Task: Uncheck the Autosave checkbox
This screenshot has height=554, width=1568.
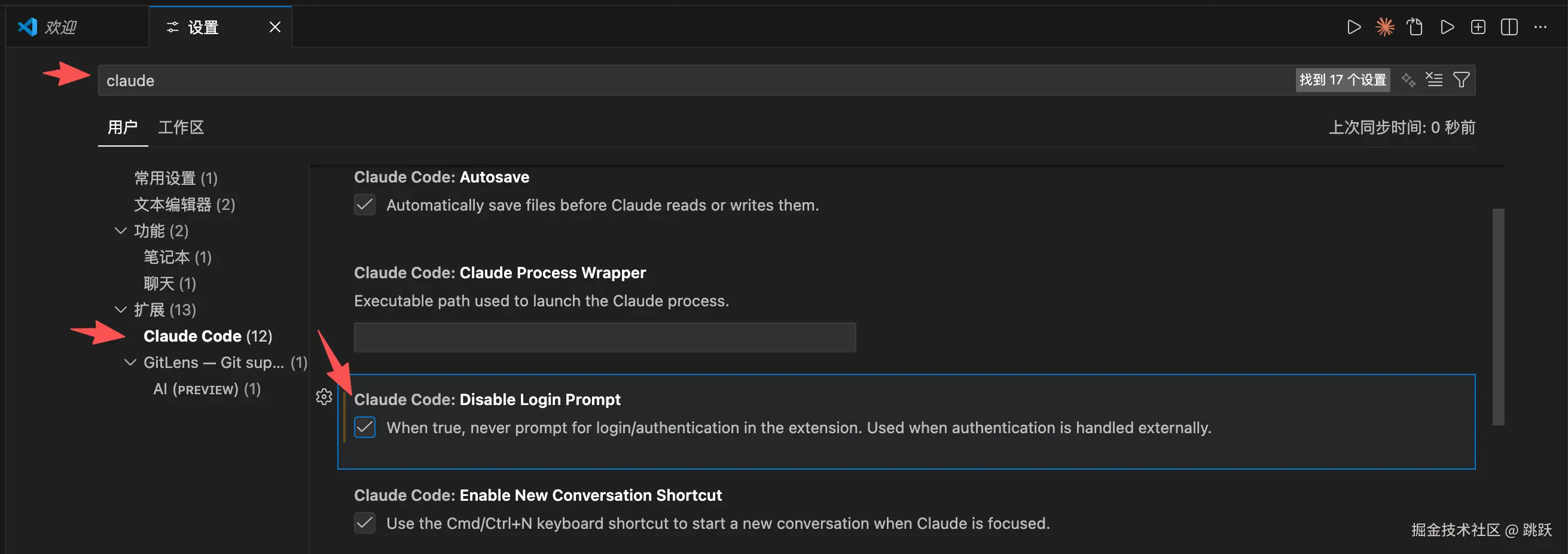Action: [365, 205]
